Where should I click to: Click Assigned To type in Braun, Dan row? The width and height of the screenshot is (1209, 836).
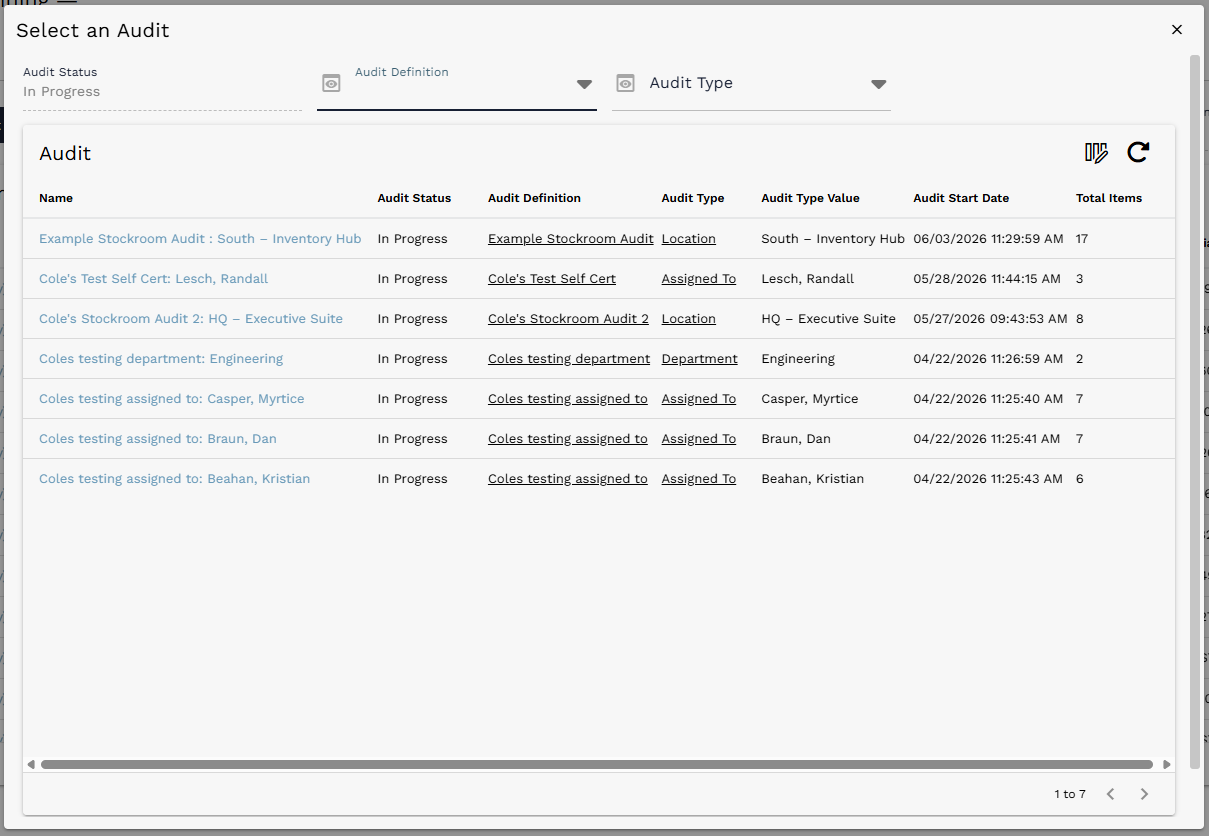tap(699, 439)
